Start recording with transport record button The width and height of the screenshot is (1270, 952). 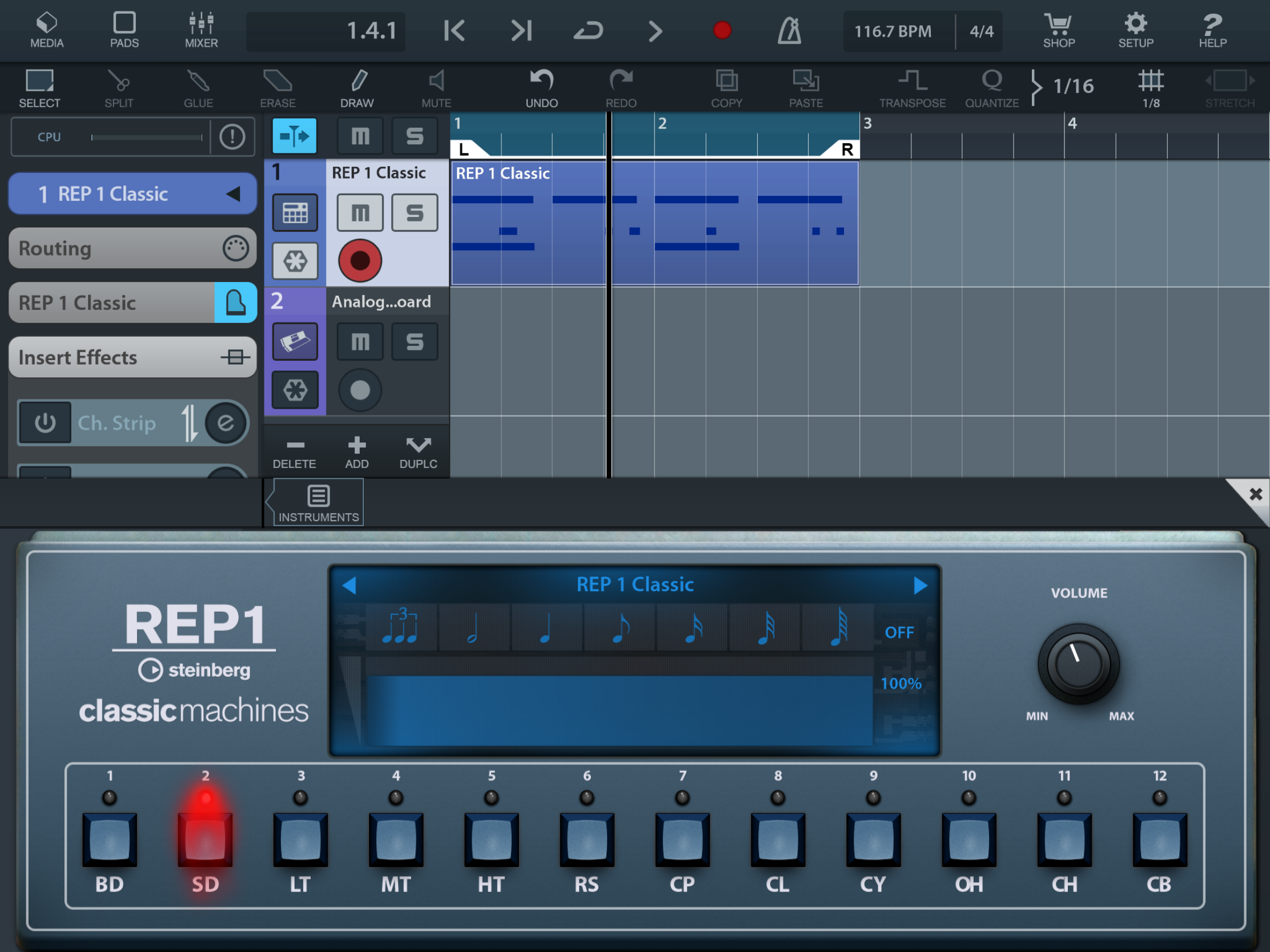pyautogui.click(x=722, y=30)
